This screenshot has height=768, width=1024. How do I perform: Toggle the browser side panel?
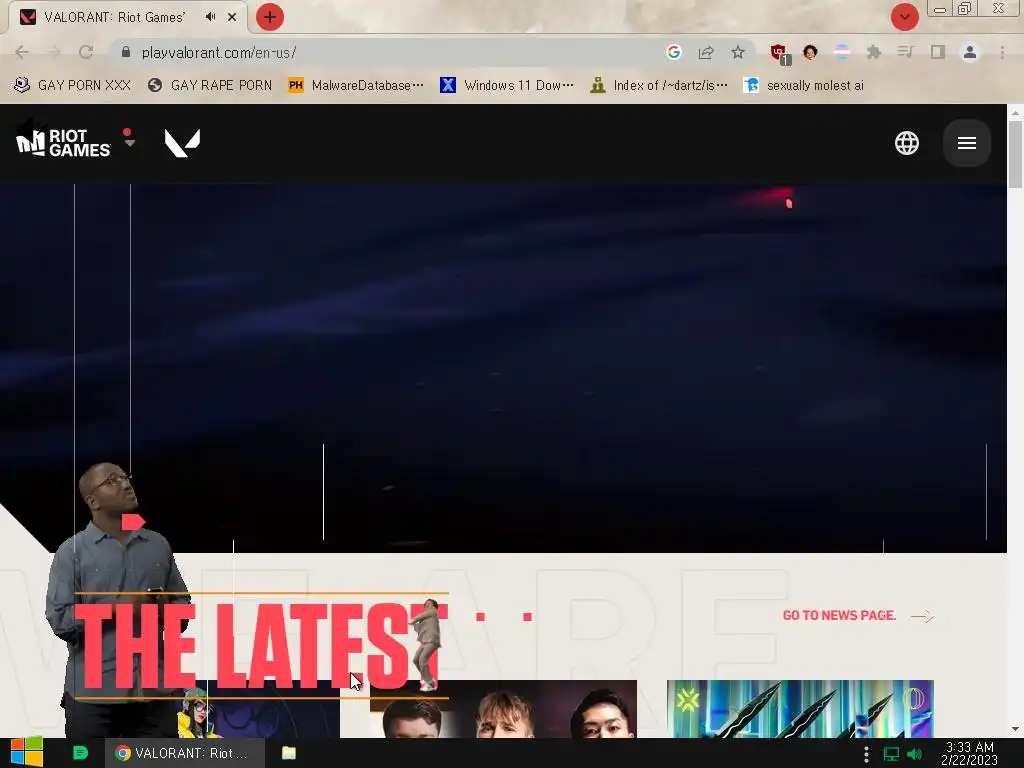click(x=938, y=52)
